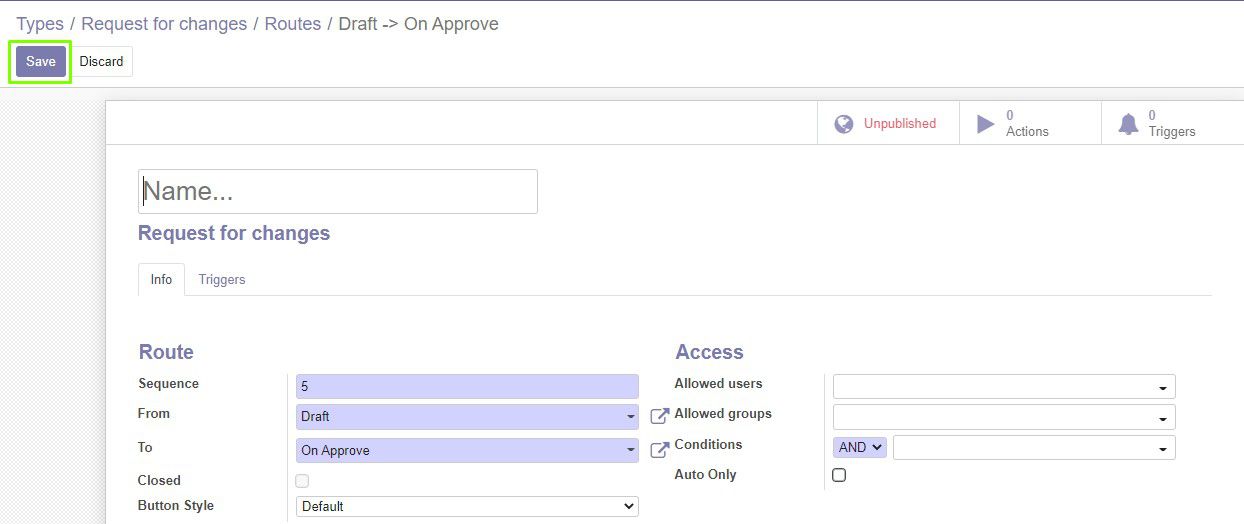Expand the Allowed groups dropdown

click(x=1004, y=417)
